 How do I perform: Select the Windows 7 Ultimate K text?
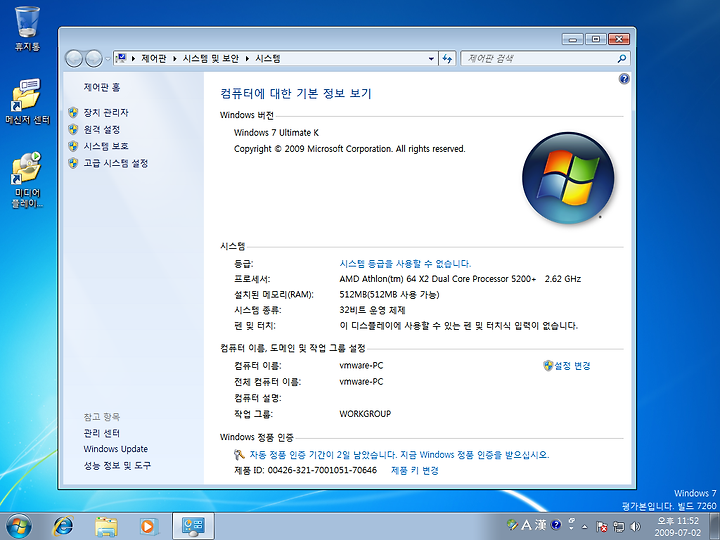276,133
